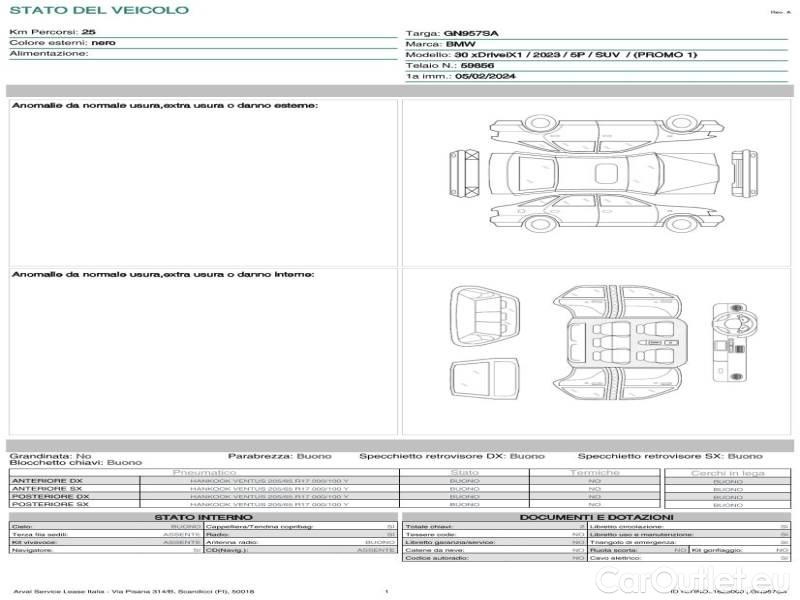Screen dimensions: 800x600
Task: Click the Pneumatico column header
Action: 204,472
